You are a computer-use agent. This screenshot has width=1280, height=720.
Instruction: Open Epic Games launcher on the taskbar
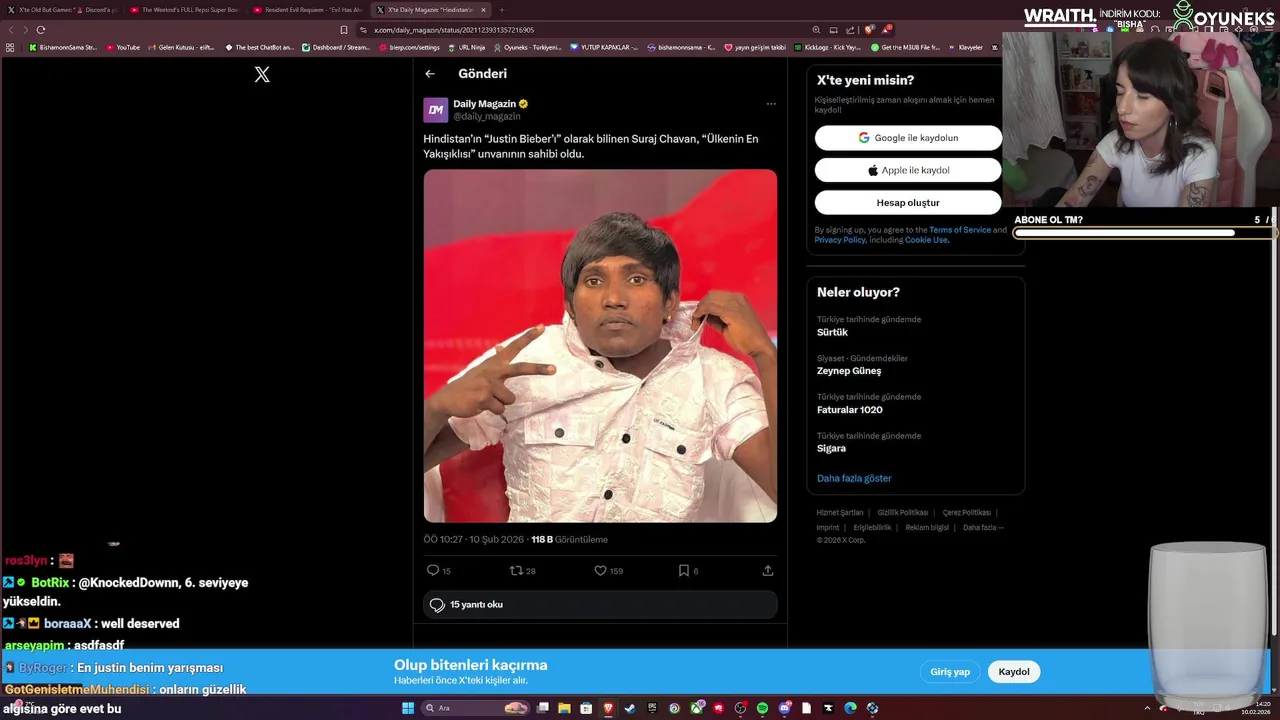pyautogui.click(x=652, y=708)
